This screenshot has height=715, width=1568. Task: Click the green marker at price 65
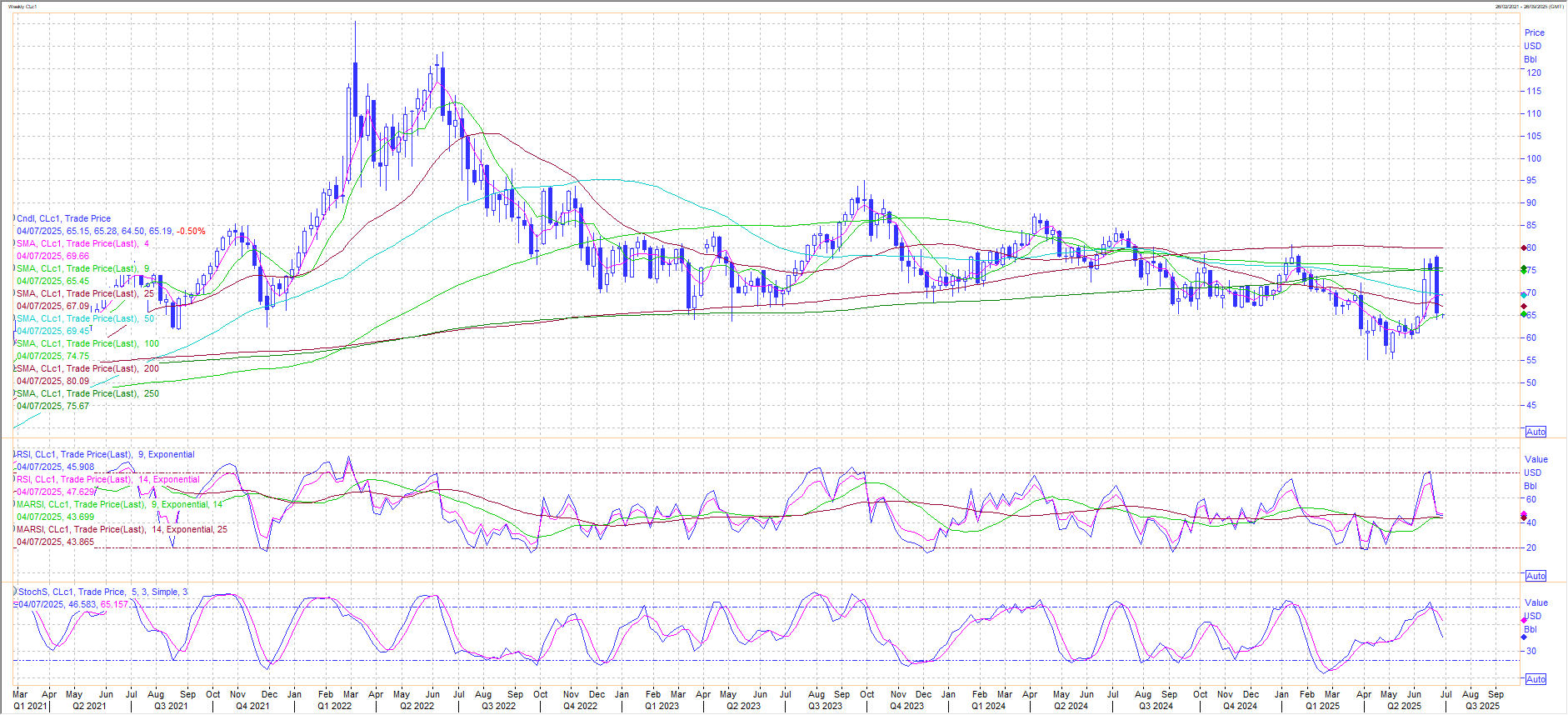pyautogui.click(x=1524, y=314)
